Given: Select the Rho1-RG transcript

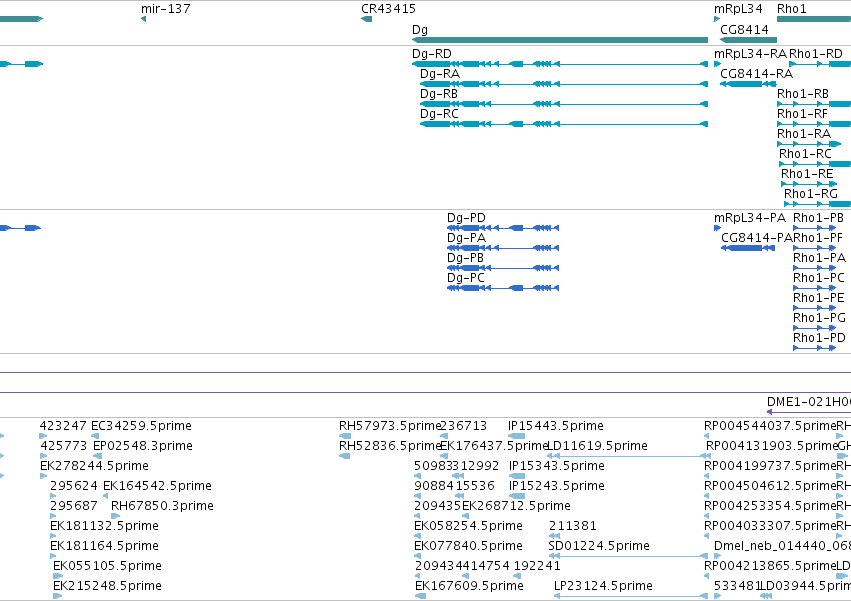Looking at the screenshot, I should click(x=817, y=205).
